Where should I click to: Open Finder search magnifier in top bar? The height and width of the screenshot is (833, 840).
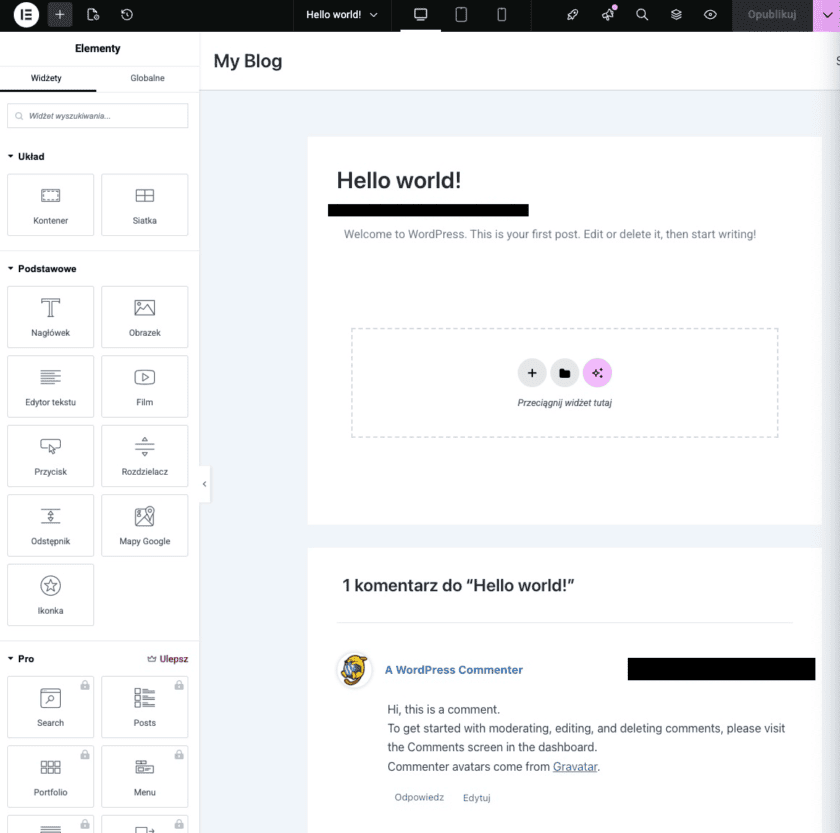tap(642, 15)
